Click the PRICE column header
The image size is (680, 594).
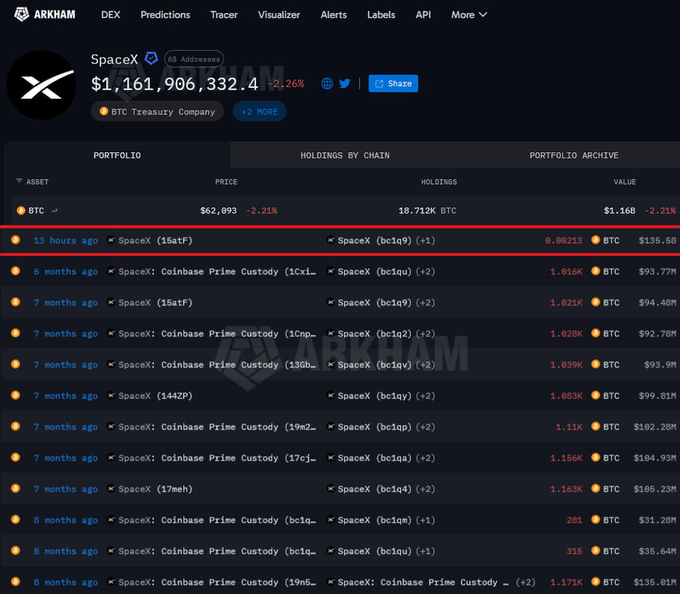tap(226, 182)
